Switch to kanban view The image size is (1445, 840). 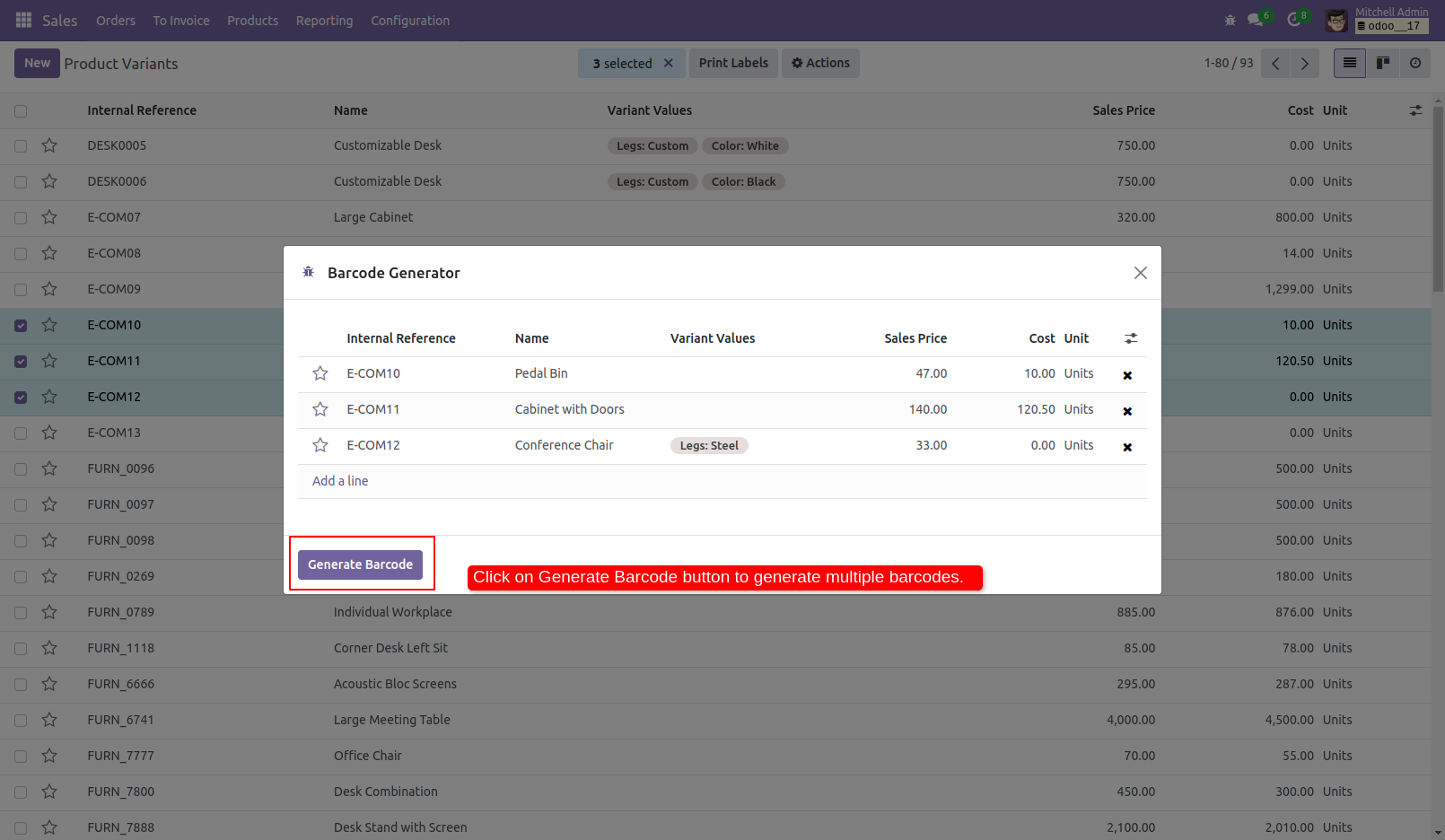[x=1382, y=63]
